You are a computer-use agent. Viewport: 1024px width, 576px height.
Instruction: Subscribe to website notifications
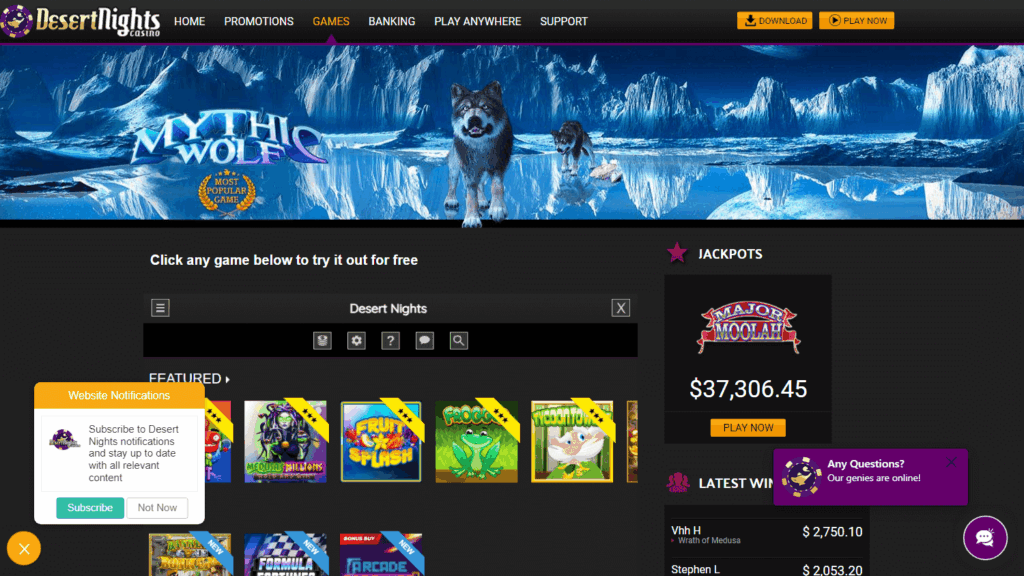(x=90, y=508)
